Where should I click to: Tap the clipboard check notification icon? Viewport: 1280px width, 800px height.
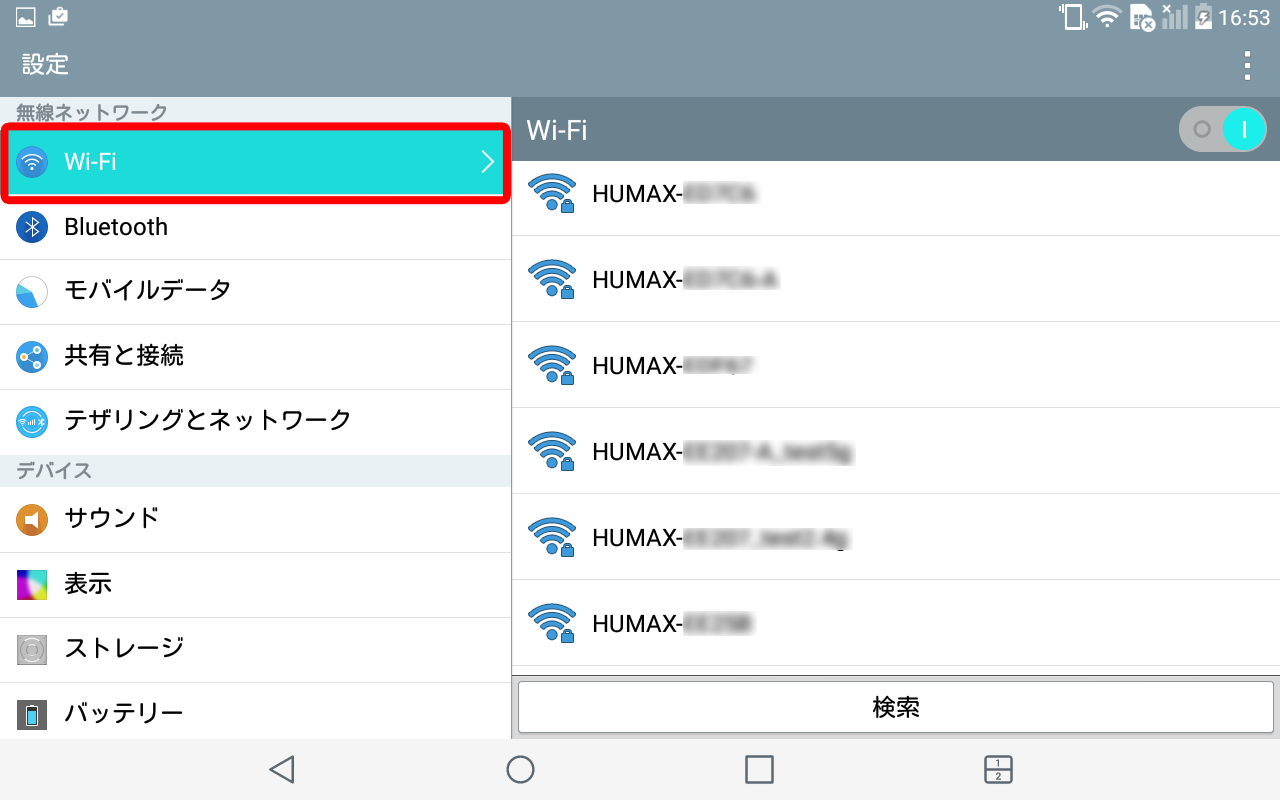pyautogui.click(x=58, y=16)
